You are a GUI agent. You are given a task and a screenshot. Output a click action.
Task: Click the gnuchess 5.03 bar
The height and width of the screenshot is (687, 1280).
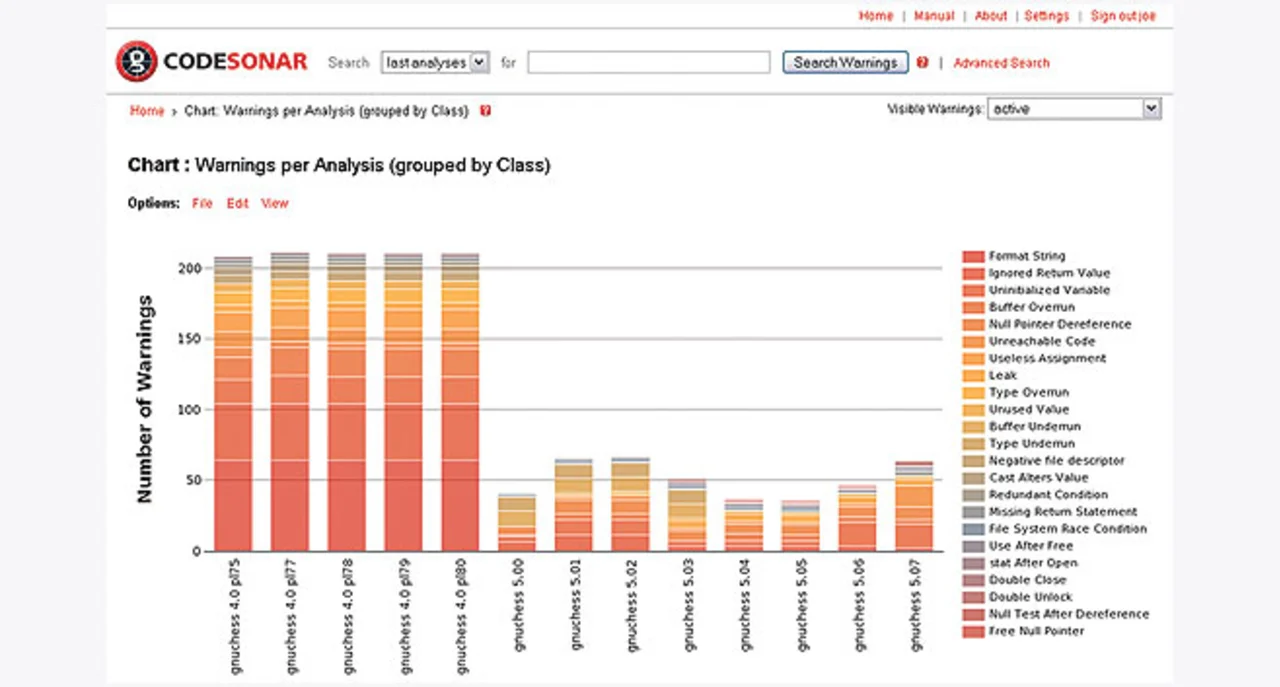687,516
